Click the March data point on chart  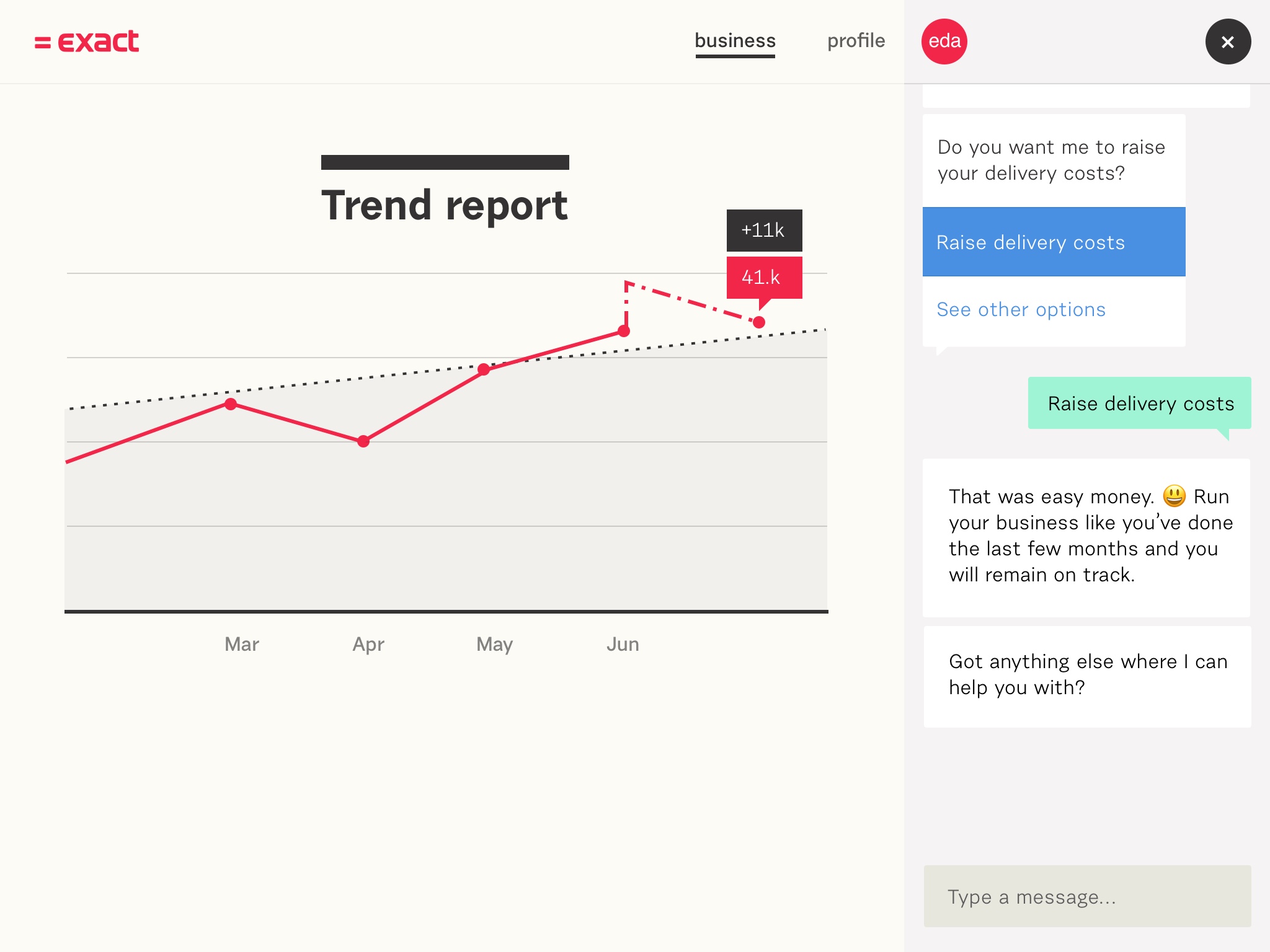pos(231,404)
